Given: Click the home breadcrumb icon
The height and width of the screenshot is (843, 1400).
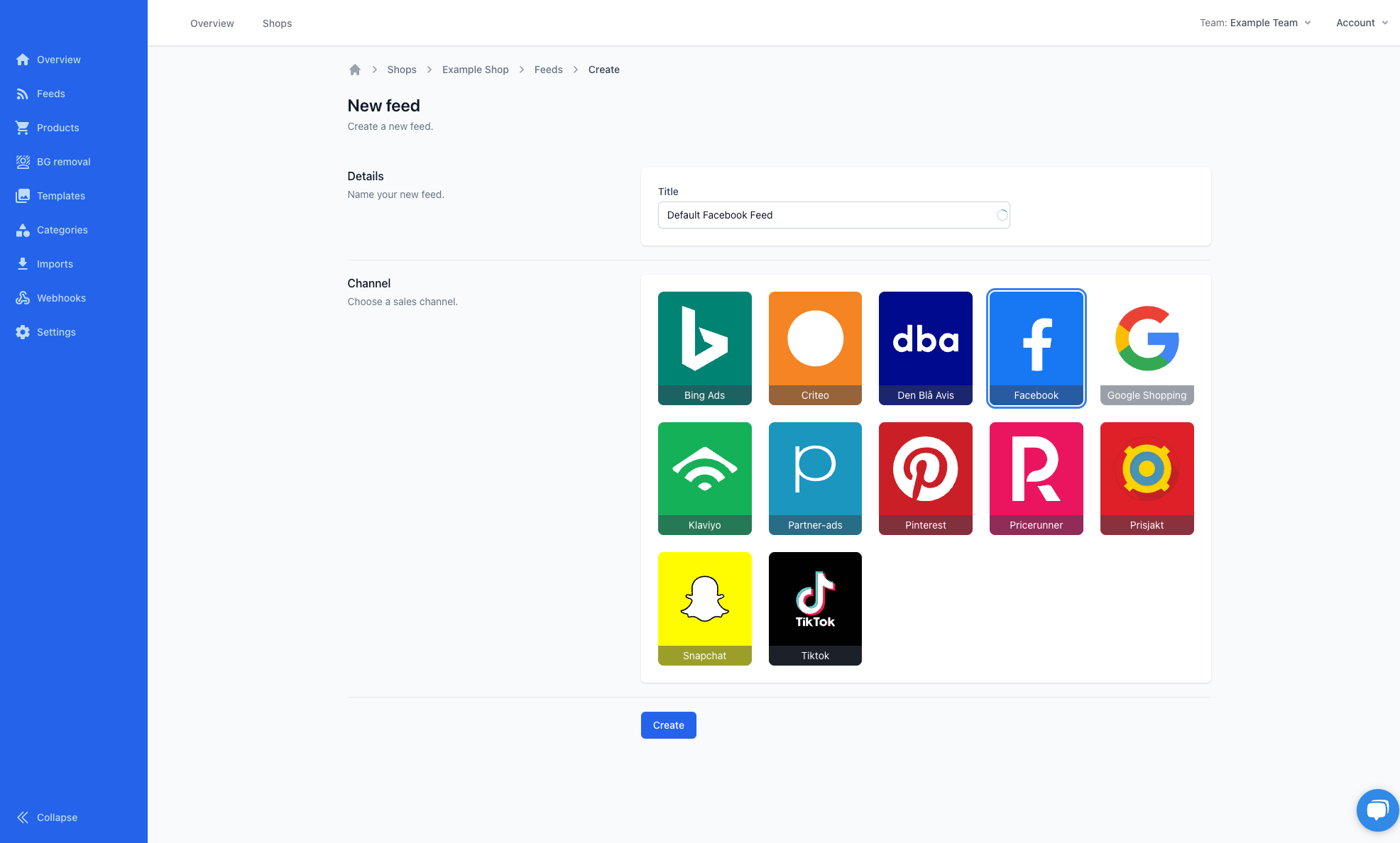Looking at the screenshot, I should click(x=355, y=69).
